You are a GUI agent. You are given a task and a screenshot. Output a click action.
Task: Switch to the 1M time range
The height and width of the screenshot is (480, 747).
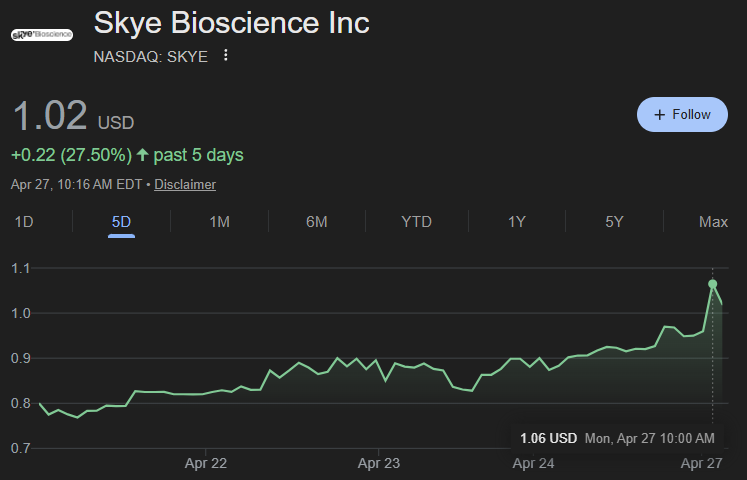[220, 222]
